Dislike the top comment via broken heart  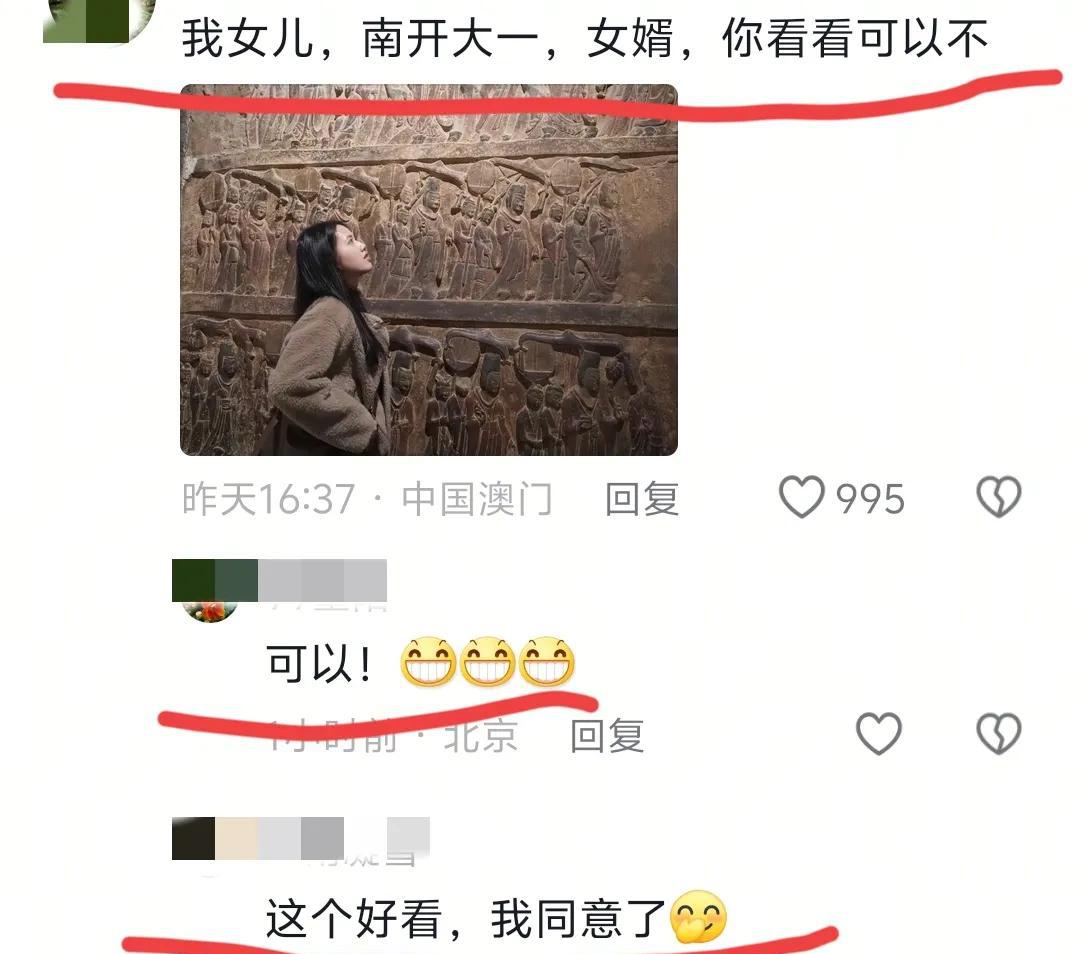(x=999, y=497)
